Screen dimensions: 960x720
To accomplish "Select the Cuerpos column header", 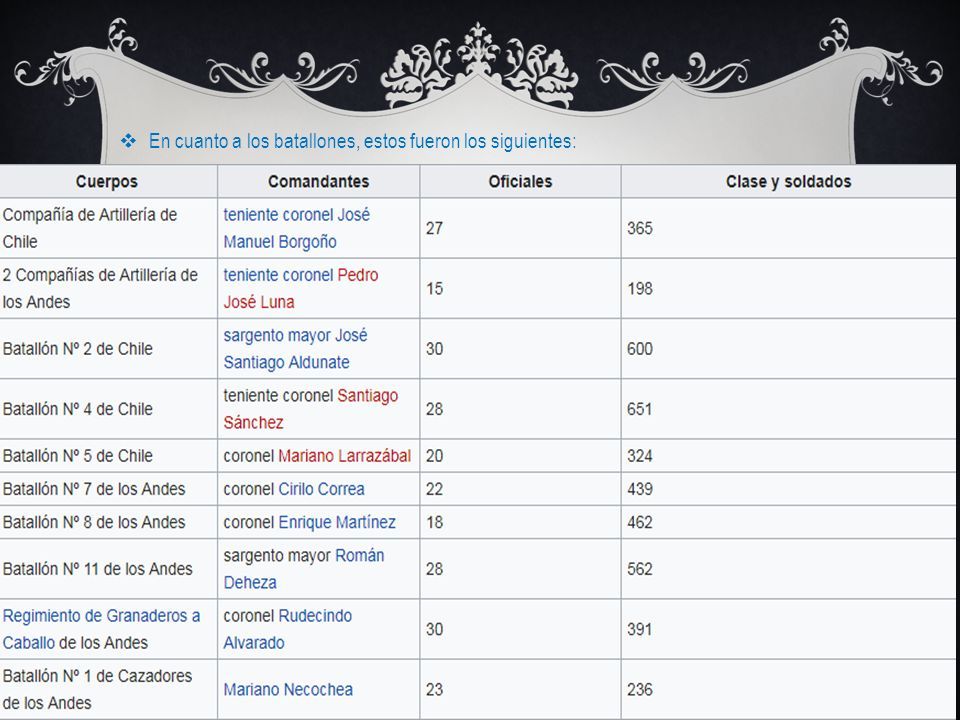I will click(107, 182).
